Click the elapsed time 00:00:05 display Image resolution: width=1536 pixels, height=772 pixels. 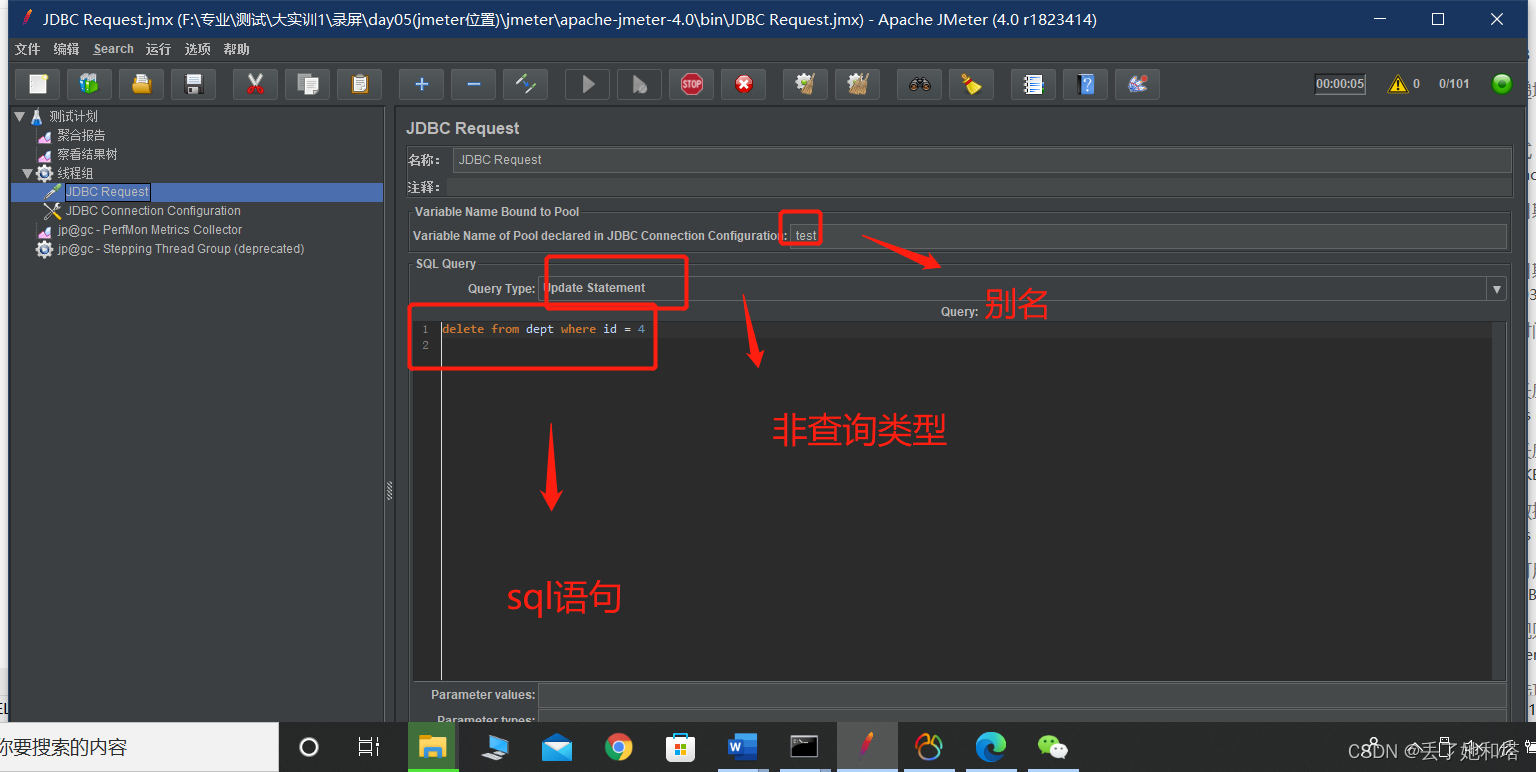1340,84
